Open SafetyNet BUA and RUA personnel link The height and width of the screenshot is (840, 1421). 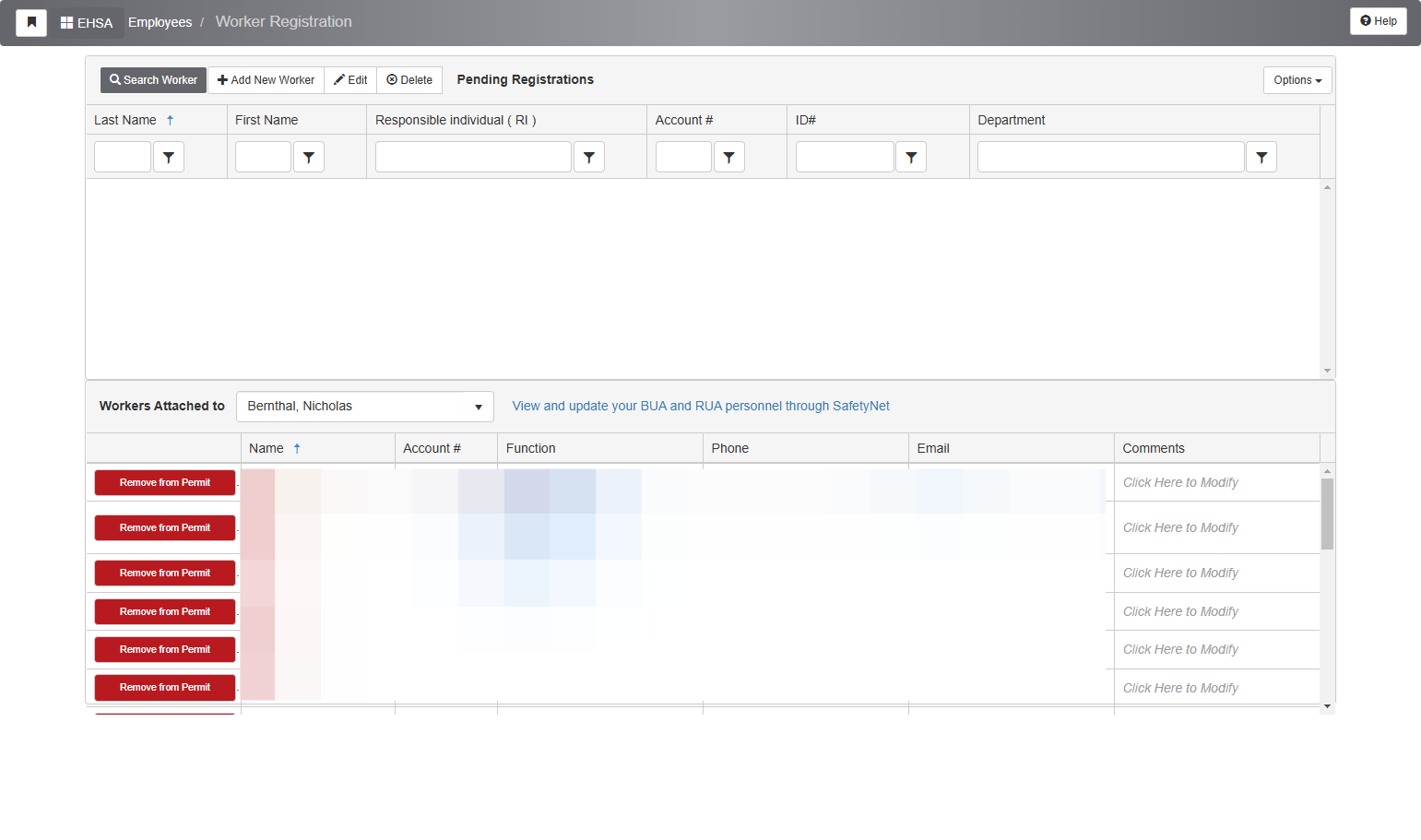tap(701, 406)
